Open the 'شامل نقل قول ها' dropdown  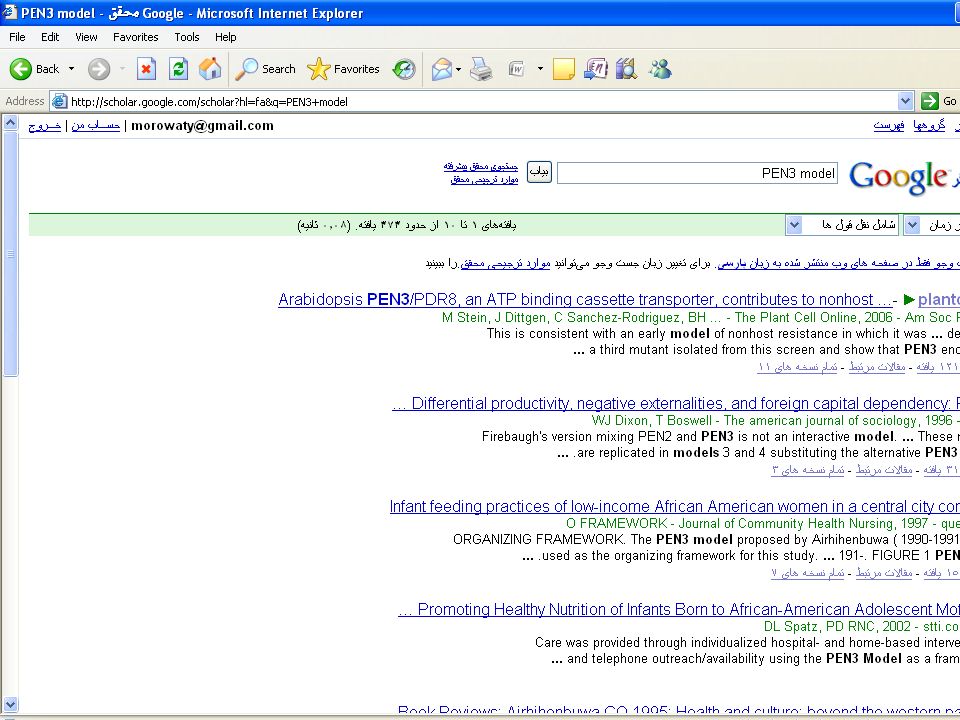point(842,225)
